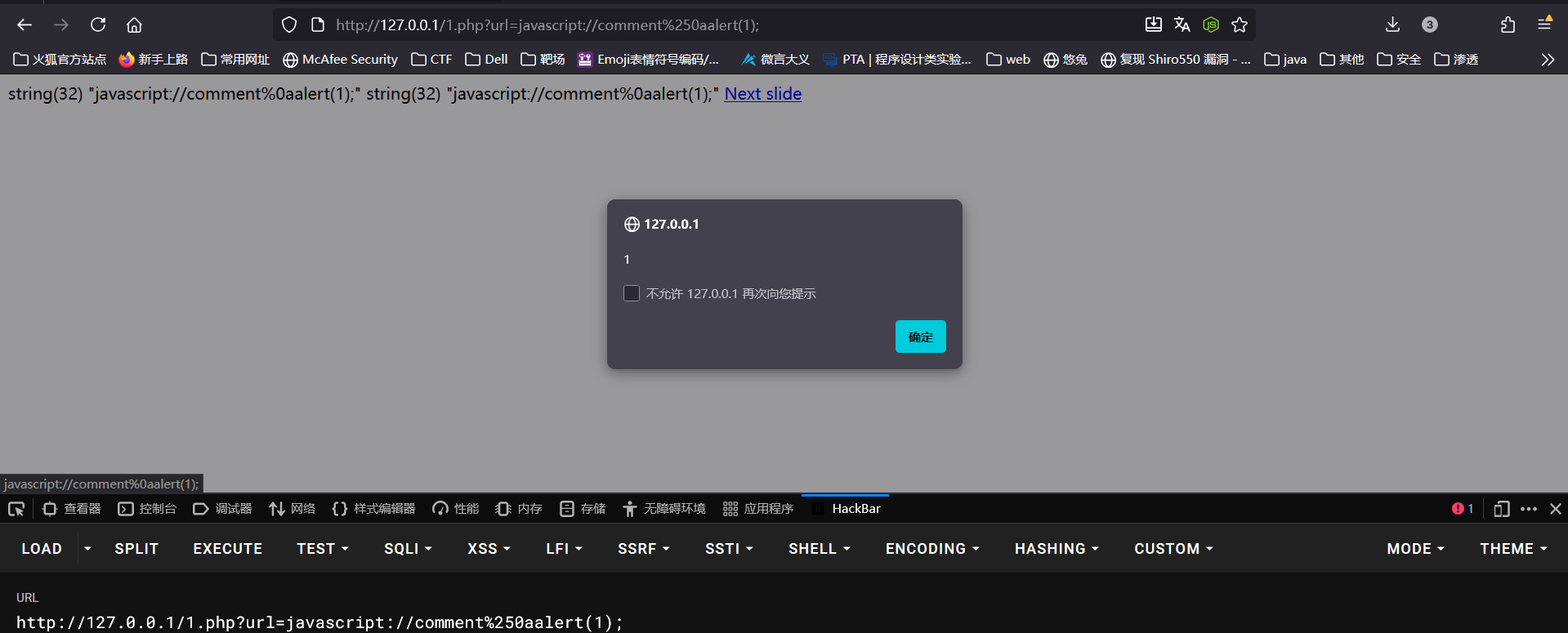Open the XSS dropdown menu
This screenshot has height=633, width=1568.
(489, 549)
